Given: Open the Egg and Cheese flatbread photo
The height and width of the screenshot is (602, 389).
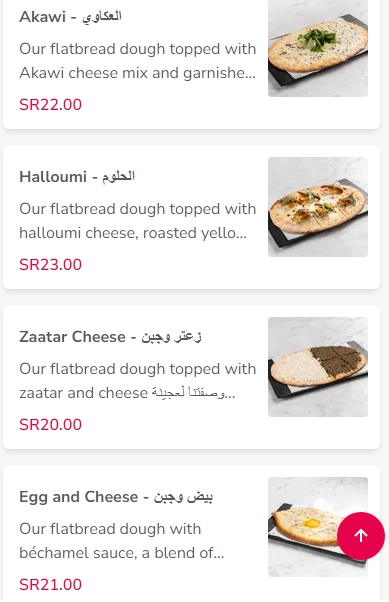Looking at the screenshot, I should point(318,527).
